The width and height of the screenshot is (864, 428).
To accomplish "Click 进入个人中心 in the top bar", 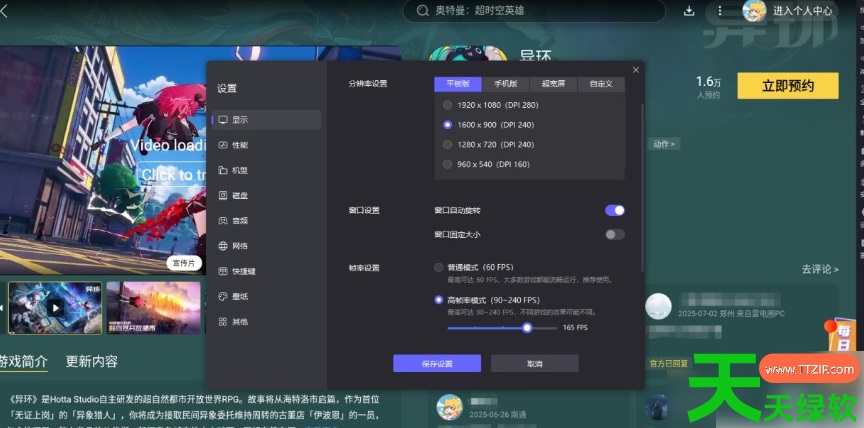I will tap(802, 10).
